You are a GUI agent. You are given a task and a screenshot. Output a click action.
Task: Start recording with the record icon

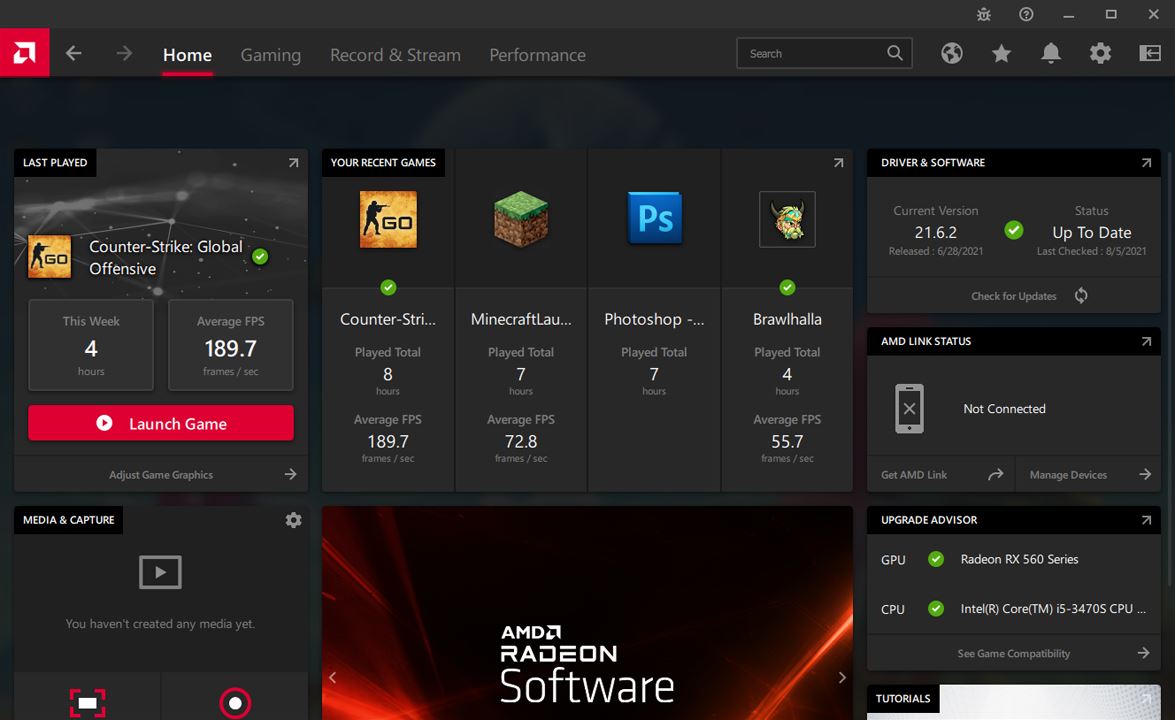click(235, 703)
